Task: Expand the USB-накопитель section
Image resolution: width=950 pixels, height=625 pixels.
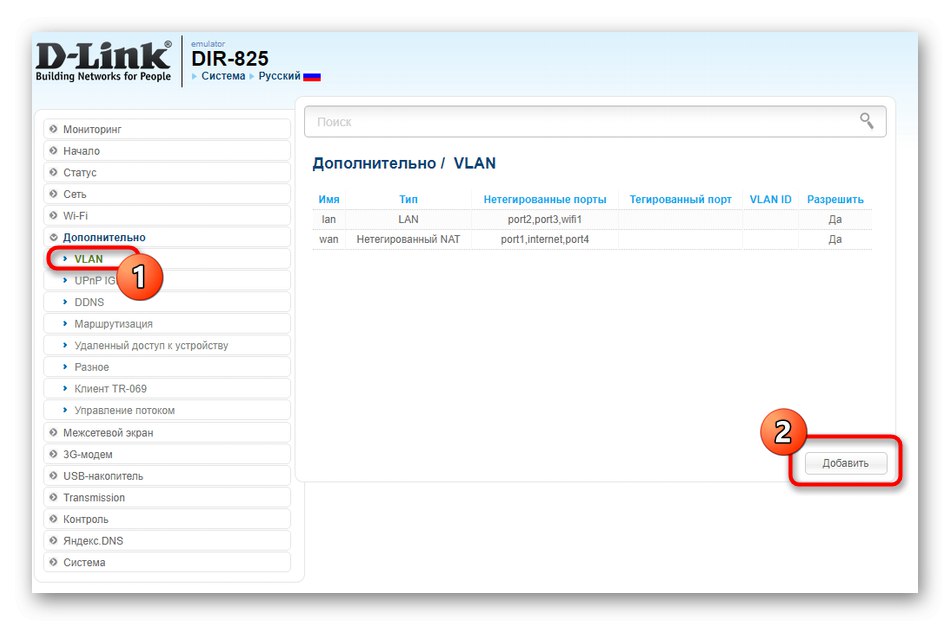Action: coord(167,476)
